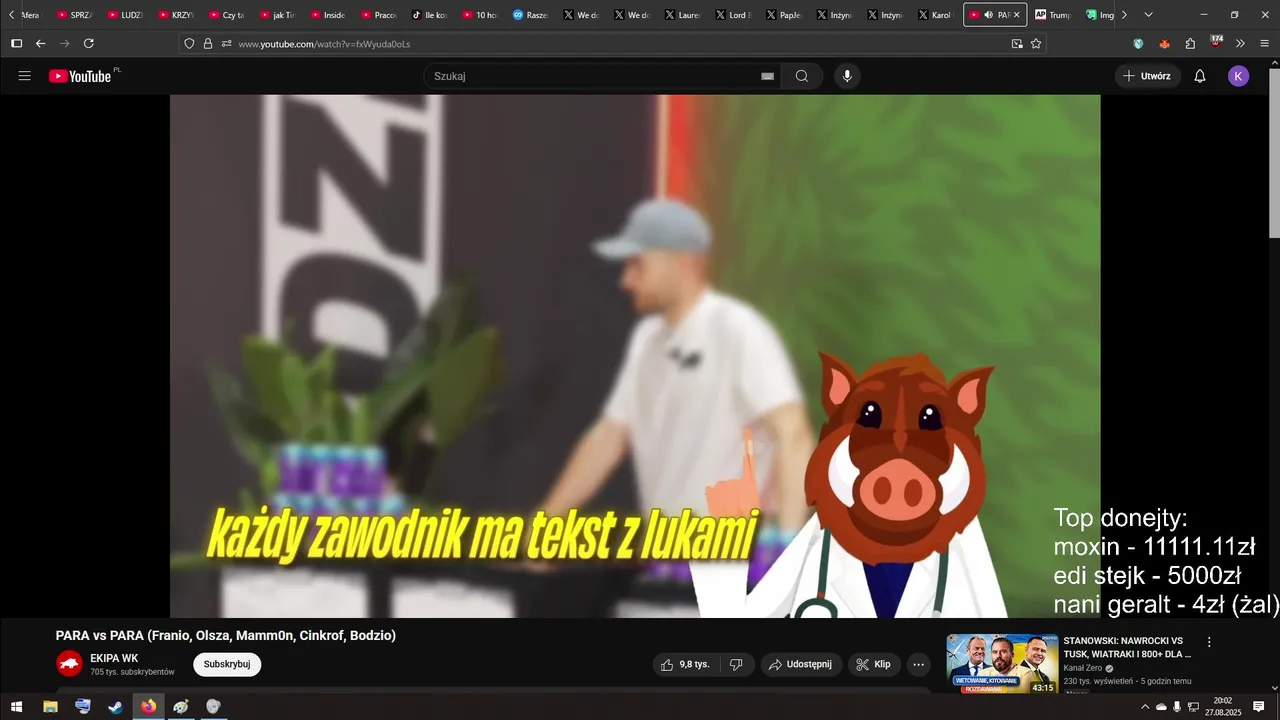The width and height of the screenshot is (1280, 720).
Task: Switch to the KRZY browser tab
Action: [176, 15]
